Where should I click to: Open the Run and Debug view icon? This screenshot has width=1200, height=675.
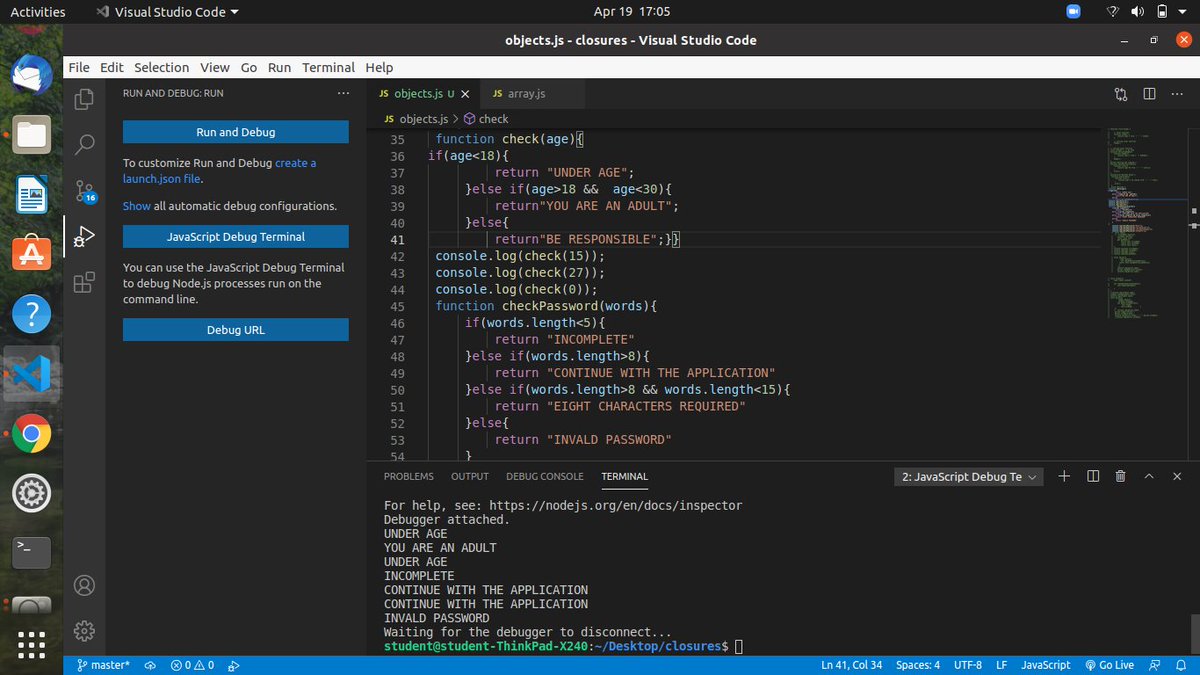click(85, 236)
